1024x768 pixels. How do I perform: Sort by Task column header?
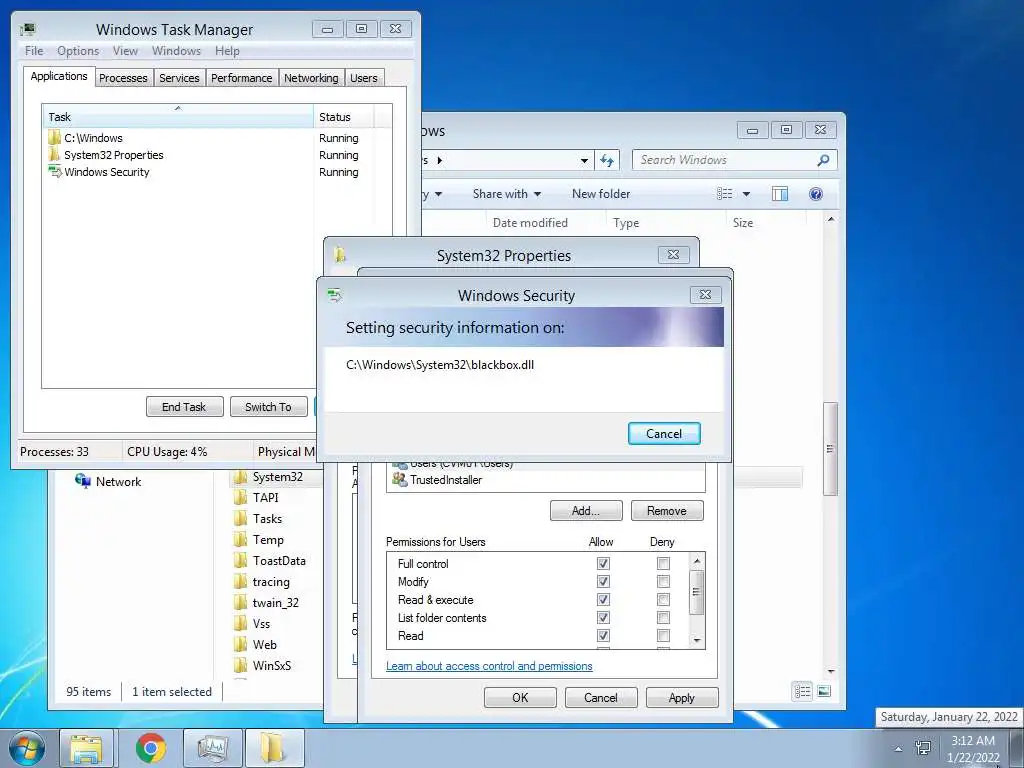[x=178, y=117]
